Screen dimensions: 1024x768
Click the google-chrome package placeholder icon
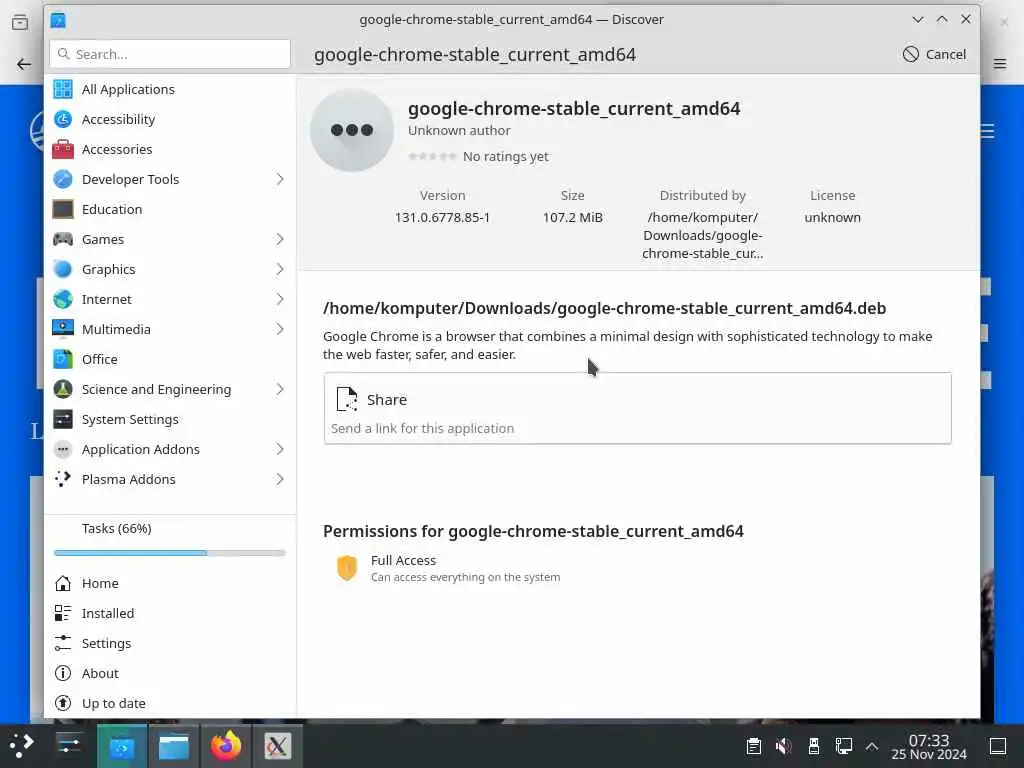pos(352,130)
